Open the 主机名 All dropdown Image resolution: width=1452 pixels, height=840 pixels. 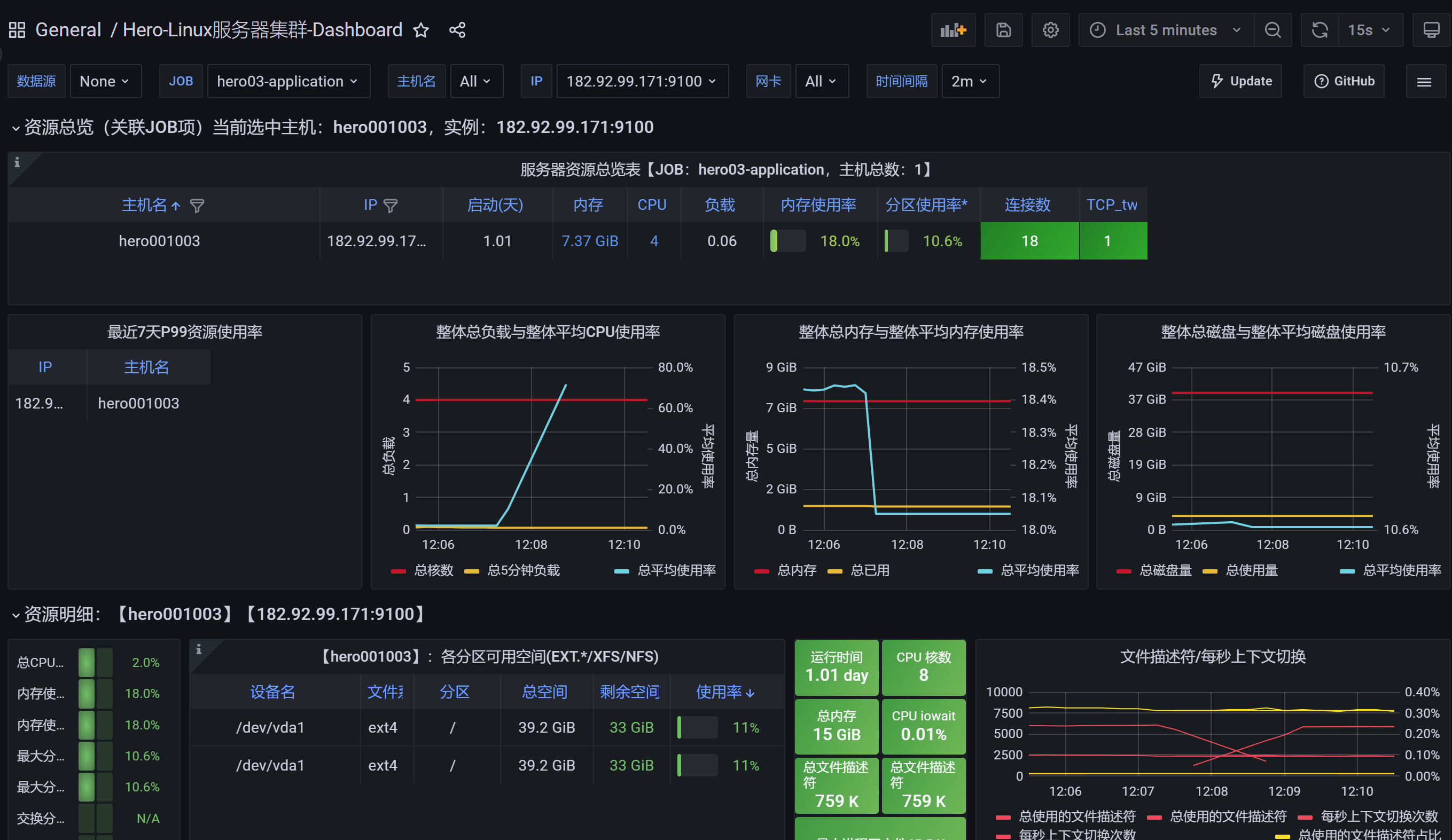point(476,81)
